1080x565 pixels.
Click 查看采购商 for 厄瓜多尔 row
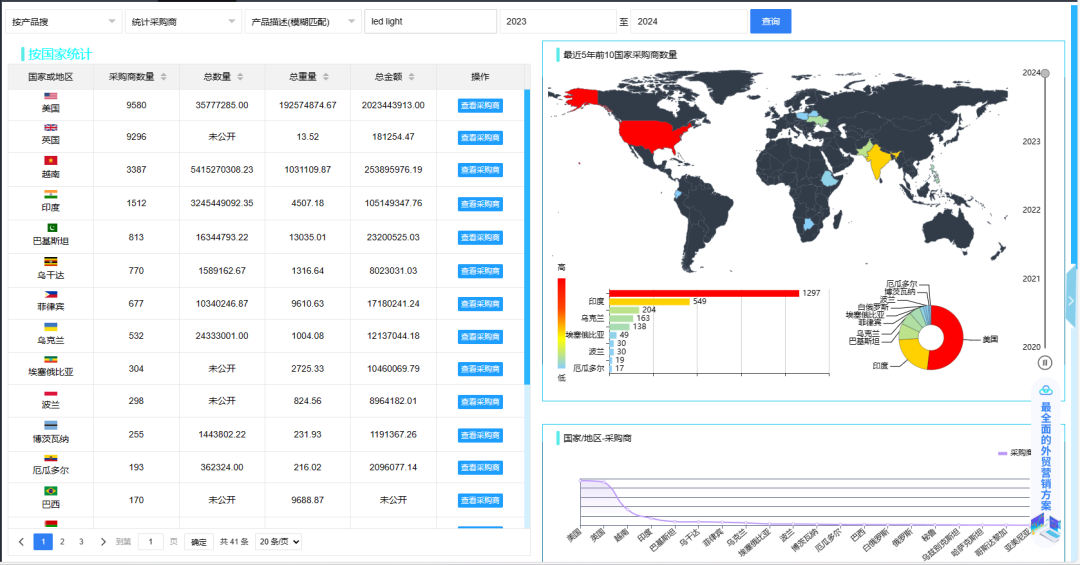click(x=480, y=468)
